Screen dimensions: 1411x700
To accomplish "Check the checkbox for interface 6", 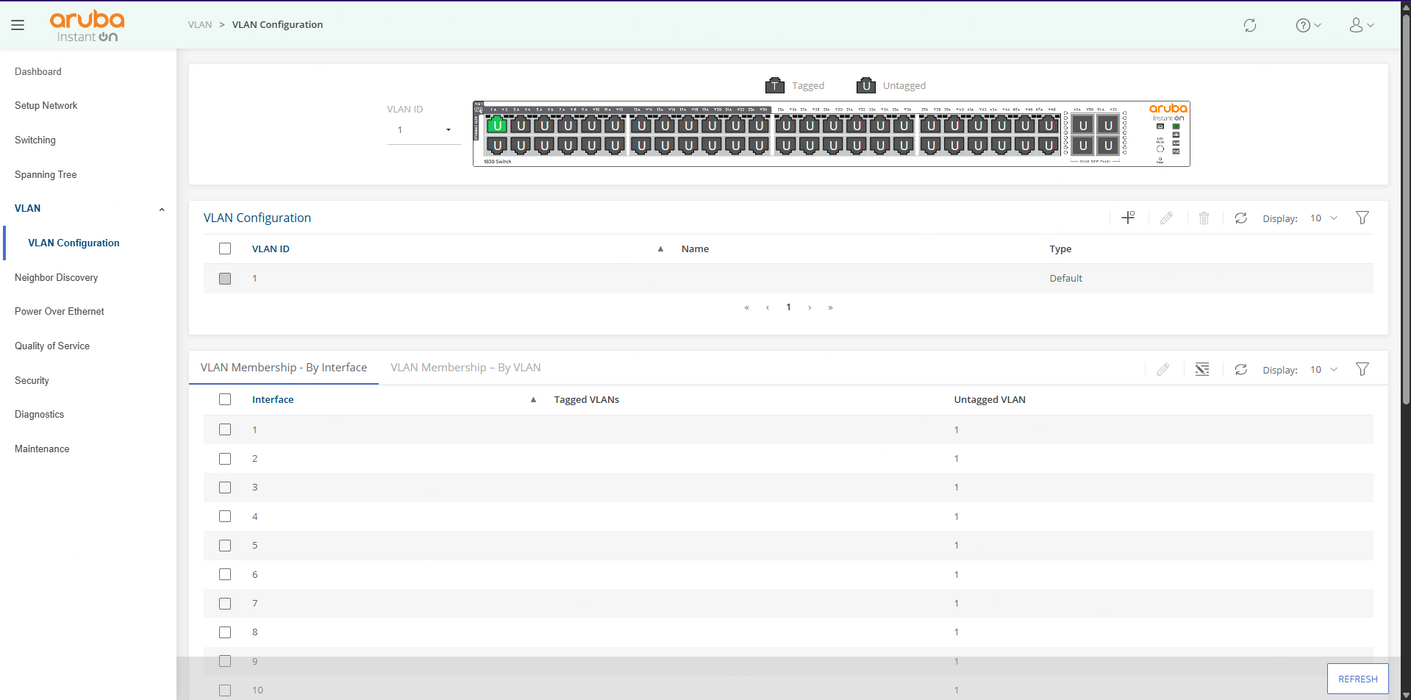I will [x=225, y=574].
